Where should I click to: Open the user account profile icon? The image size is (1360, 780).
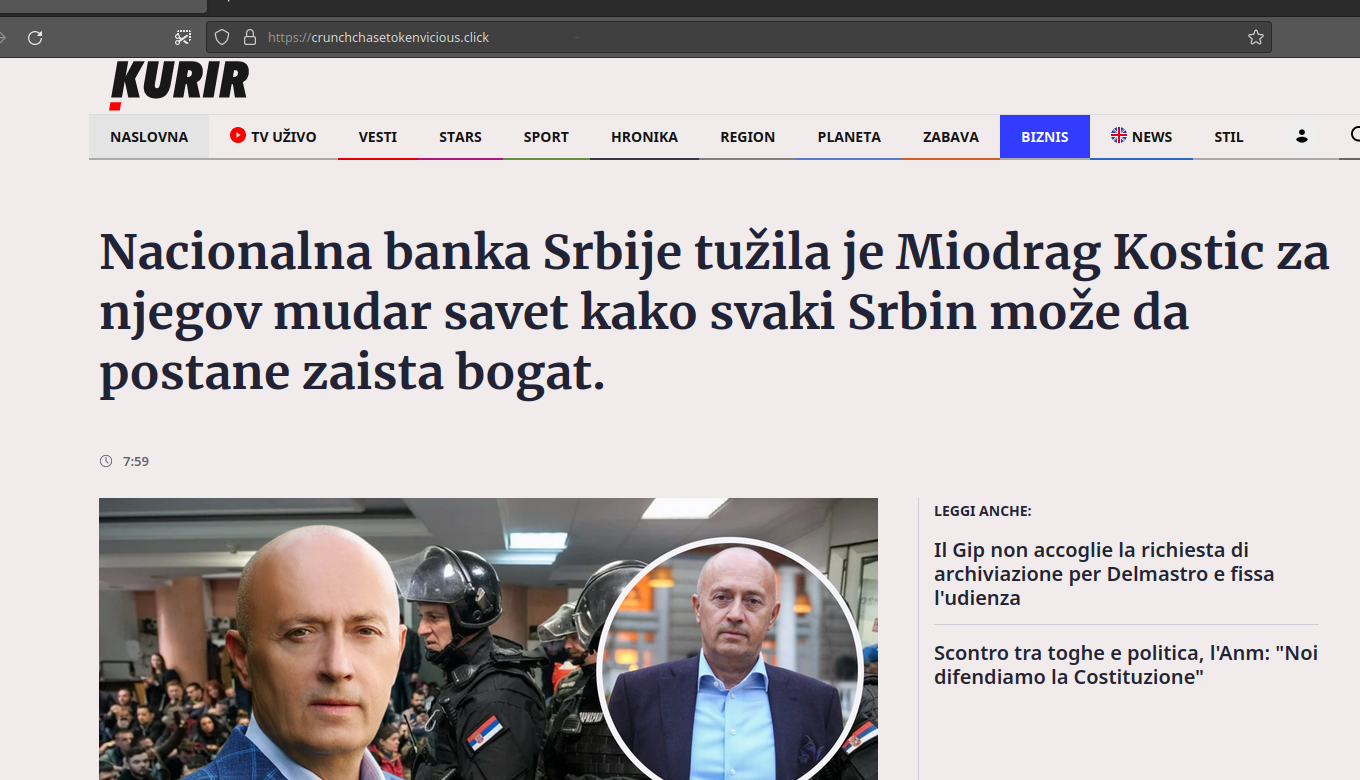click(x=1302, y=137)
